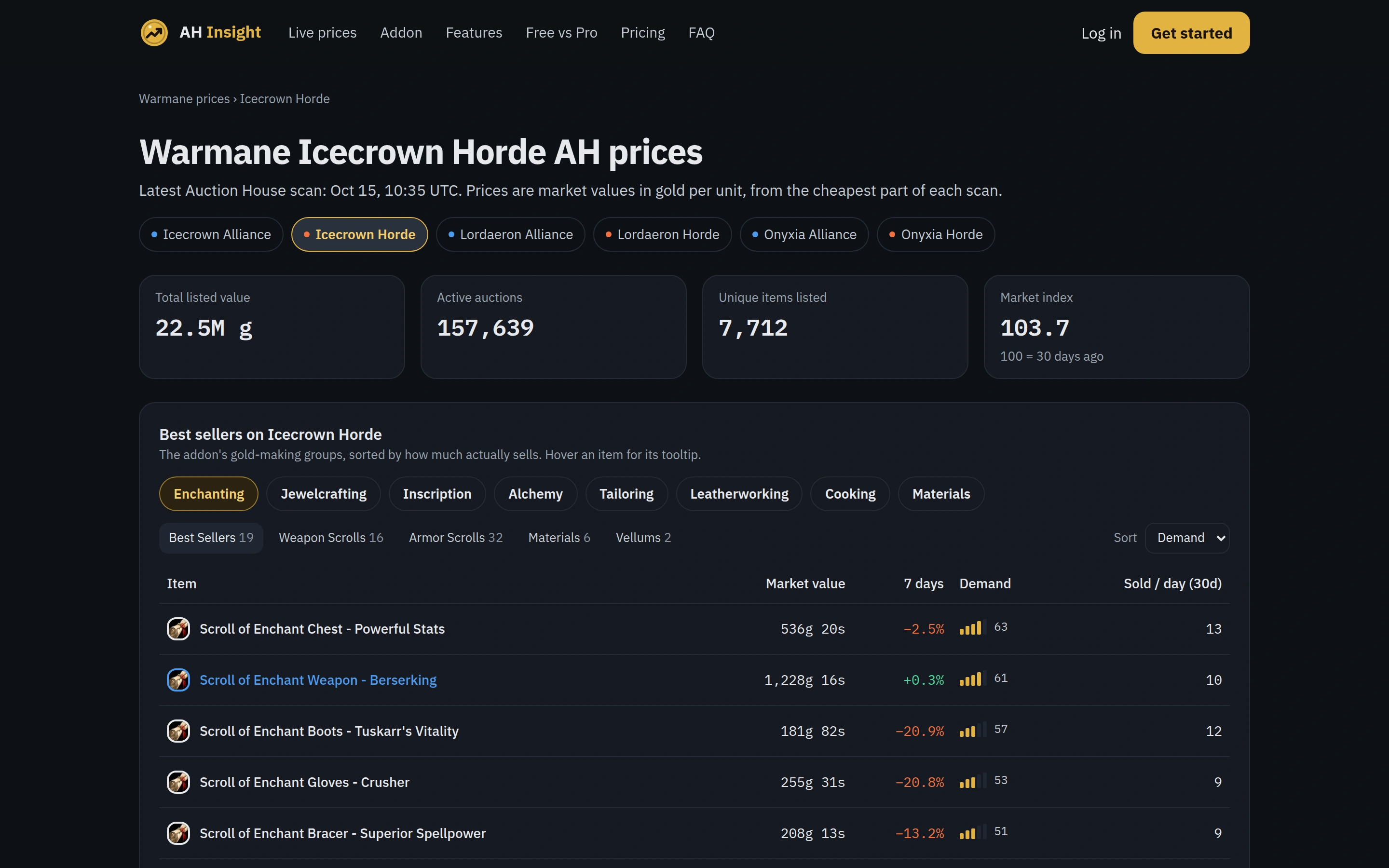Select the Materials profession tab
Screen dimensions: 1389x868
(941, 494)
